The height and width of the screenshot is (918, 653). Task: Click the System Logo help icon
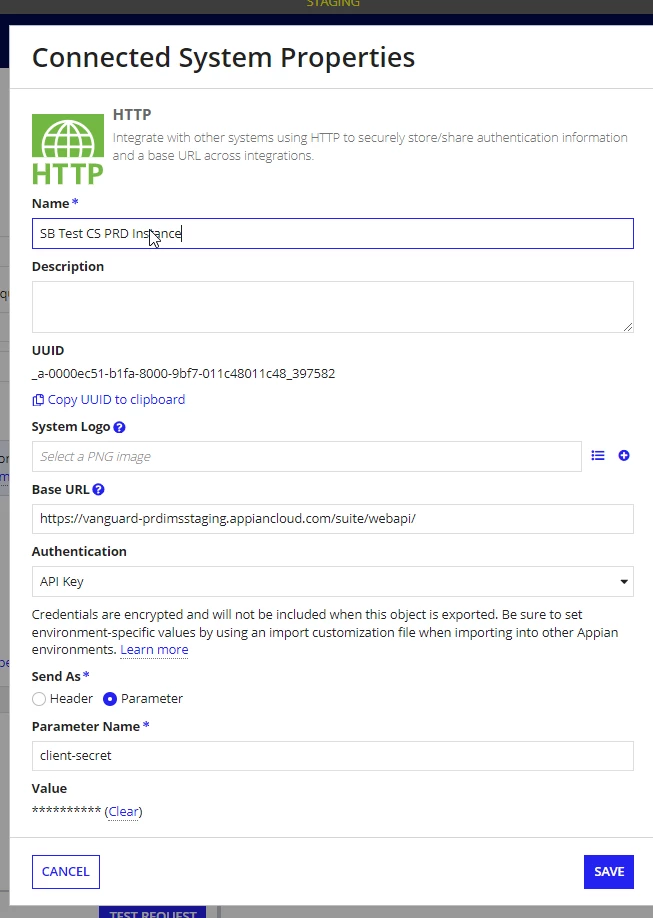coord(119,427)
